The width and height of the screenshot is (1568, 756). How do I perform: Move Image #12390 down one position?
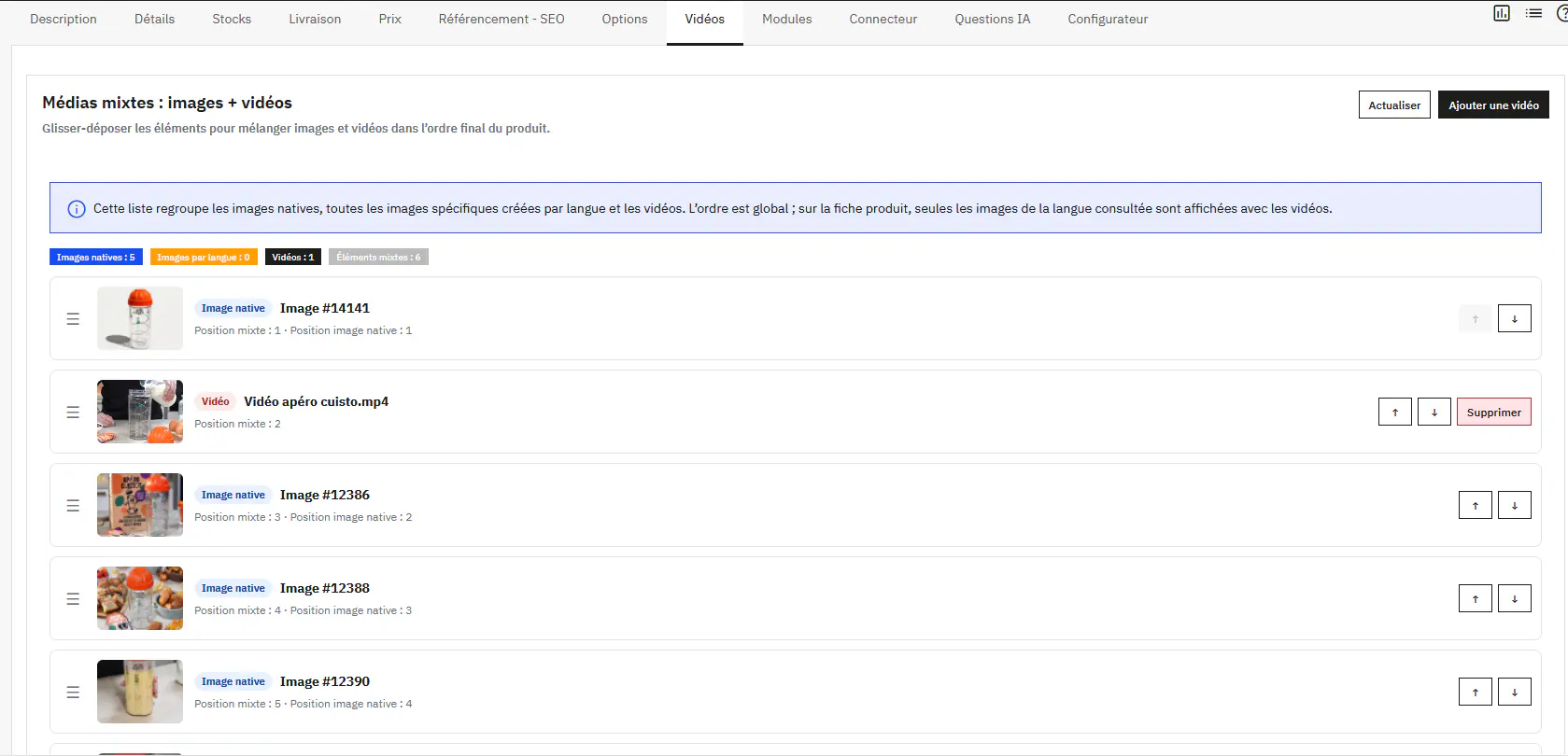1514,692
